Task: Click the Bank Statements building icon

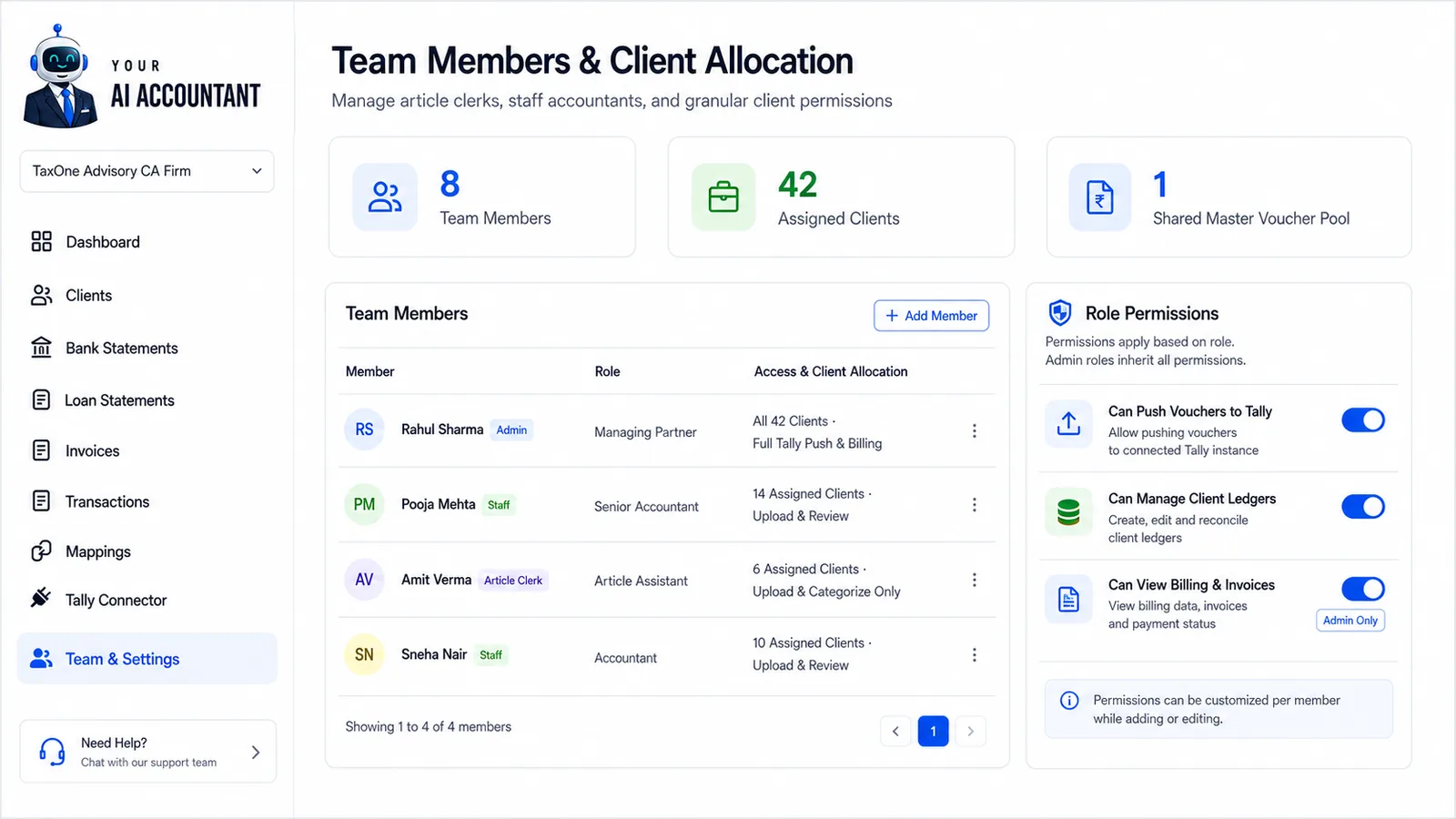Action: (x=41, y=348)
